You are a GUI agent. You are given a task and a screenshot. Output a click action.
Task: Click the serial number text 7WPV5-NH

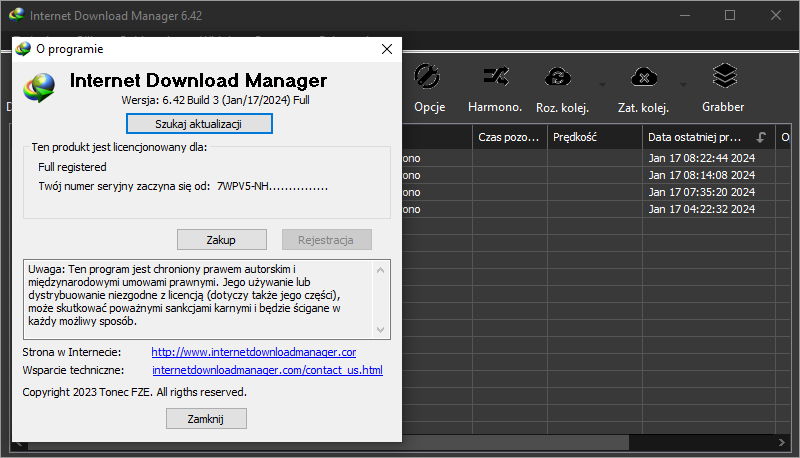pos(272,186)
